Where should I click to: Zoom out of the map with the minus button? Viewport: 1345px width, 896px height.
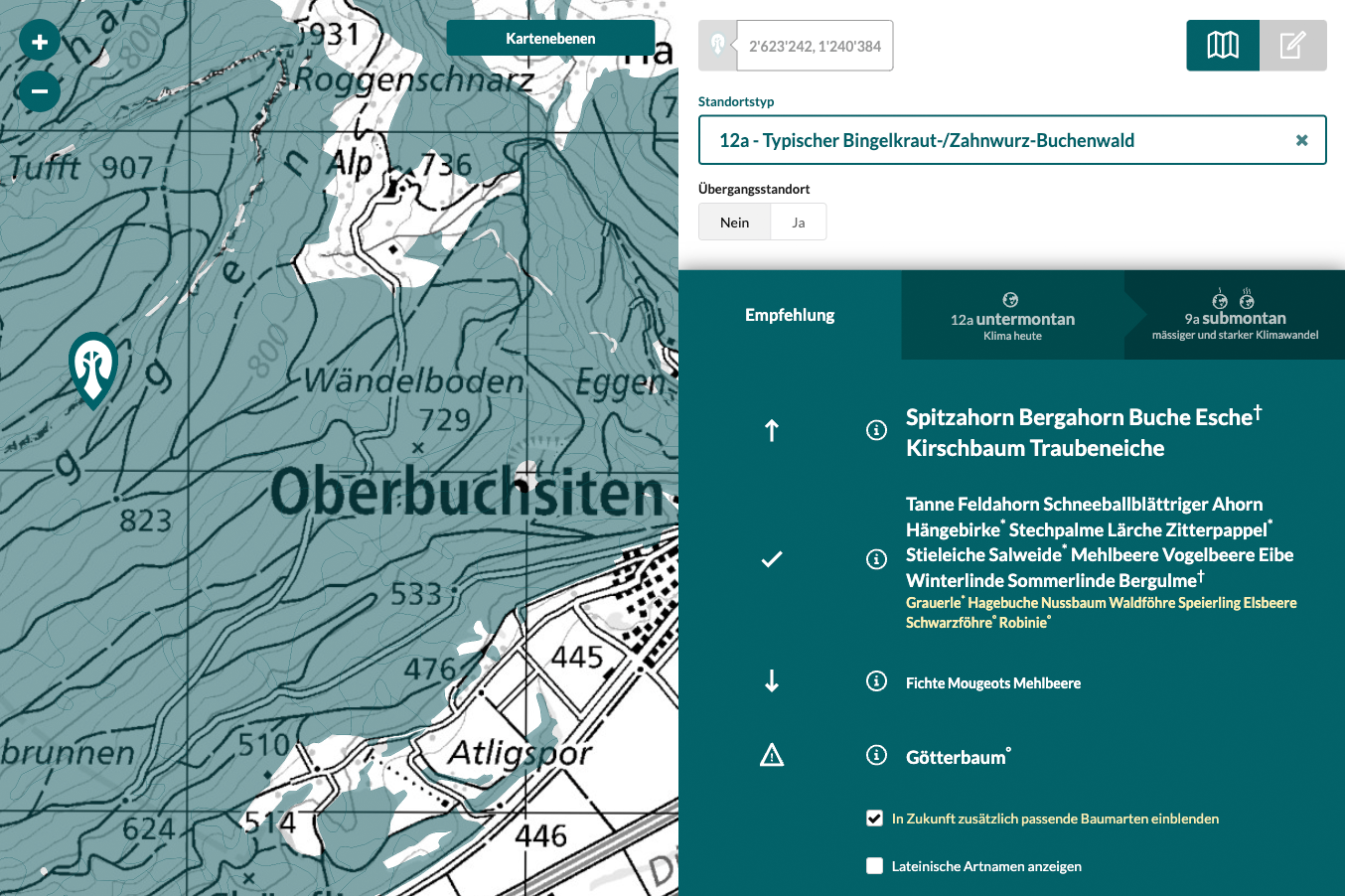click(39, 90)
